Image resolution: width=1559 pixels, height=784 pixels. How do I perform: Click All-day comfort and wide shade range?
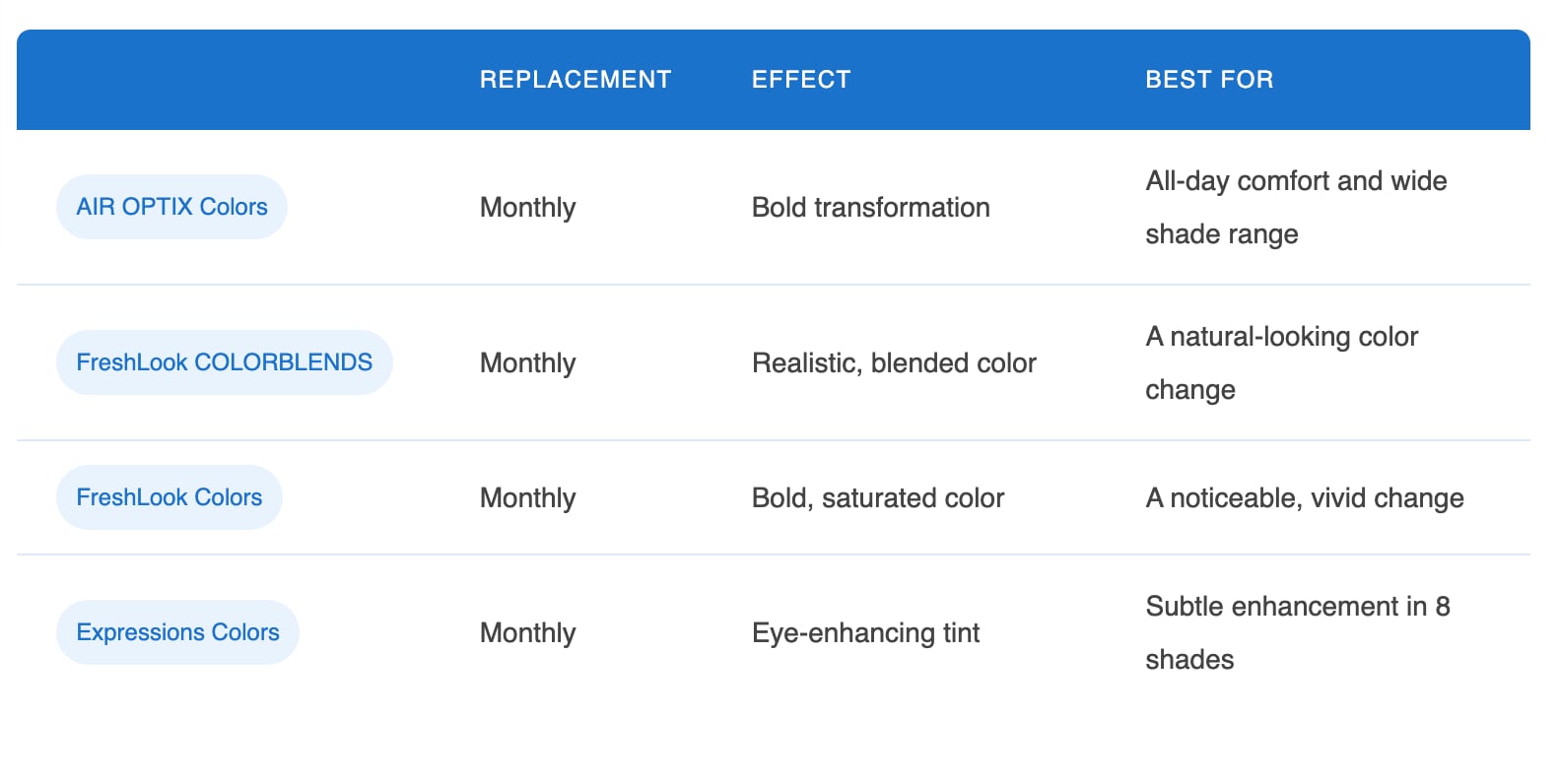[1296, 208]
